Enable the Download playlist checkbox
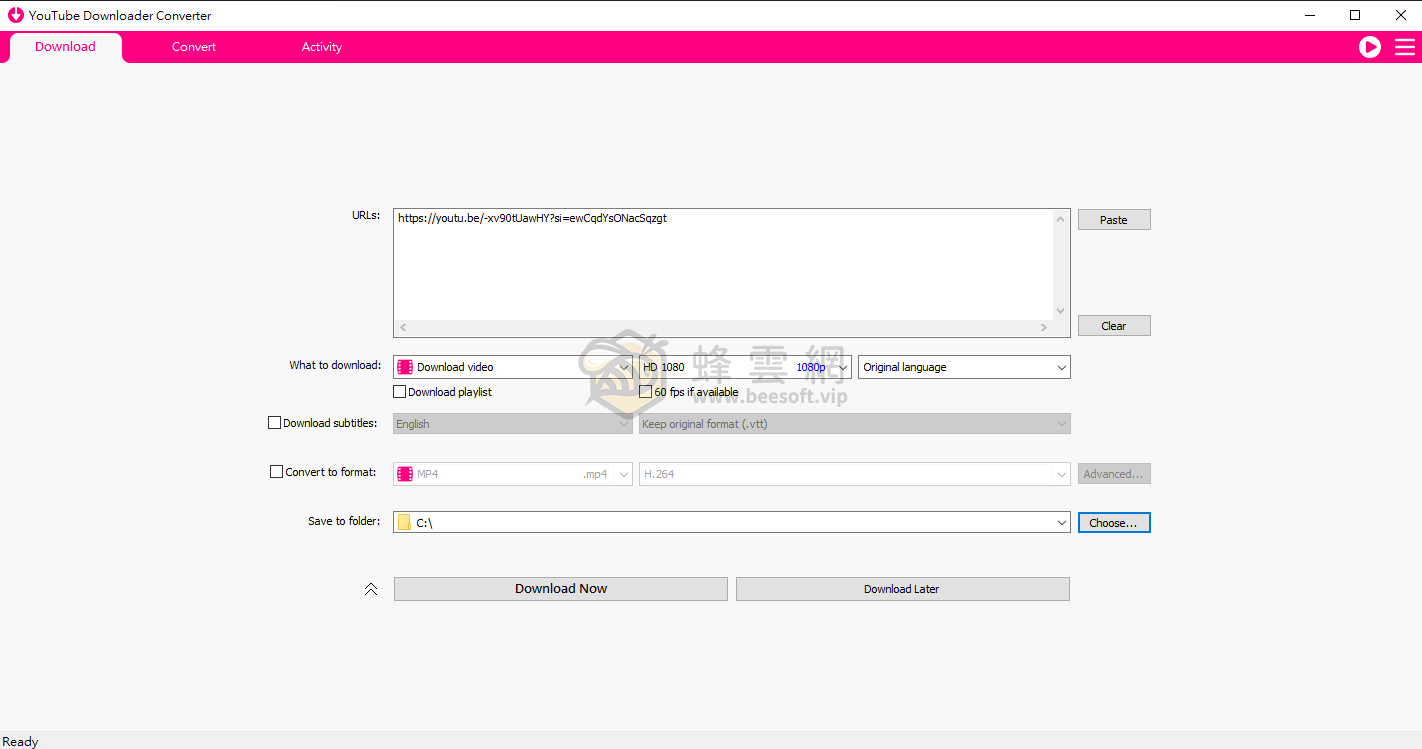 tap(400, 392)
